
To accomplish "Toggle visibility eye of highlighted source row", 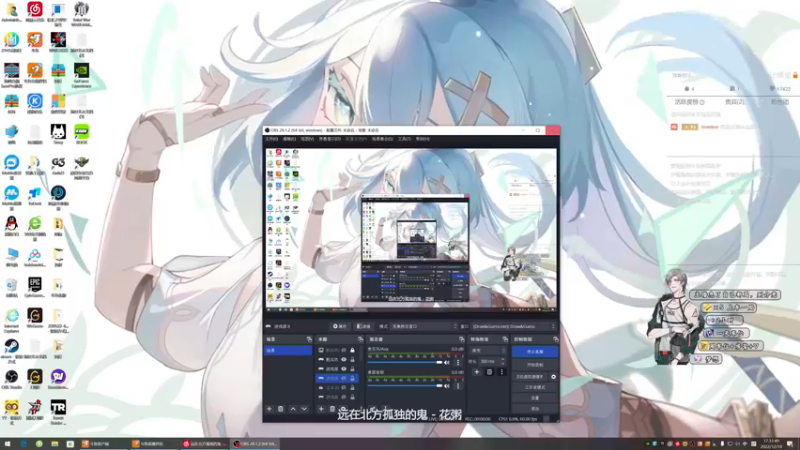I will (x=344, y=378).
